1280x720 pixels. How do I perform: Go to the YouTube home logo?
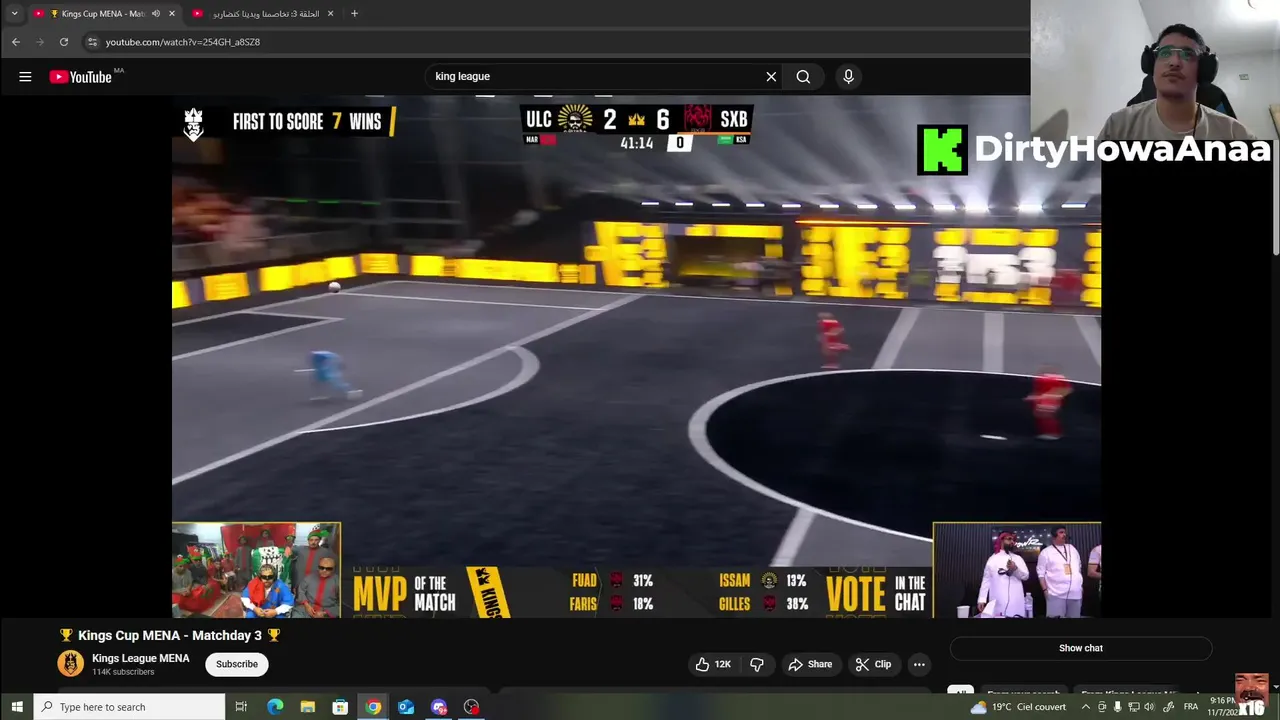pos(81,77)
